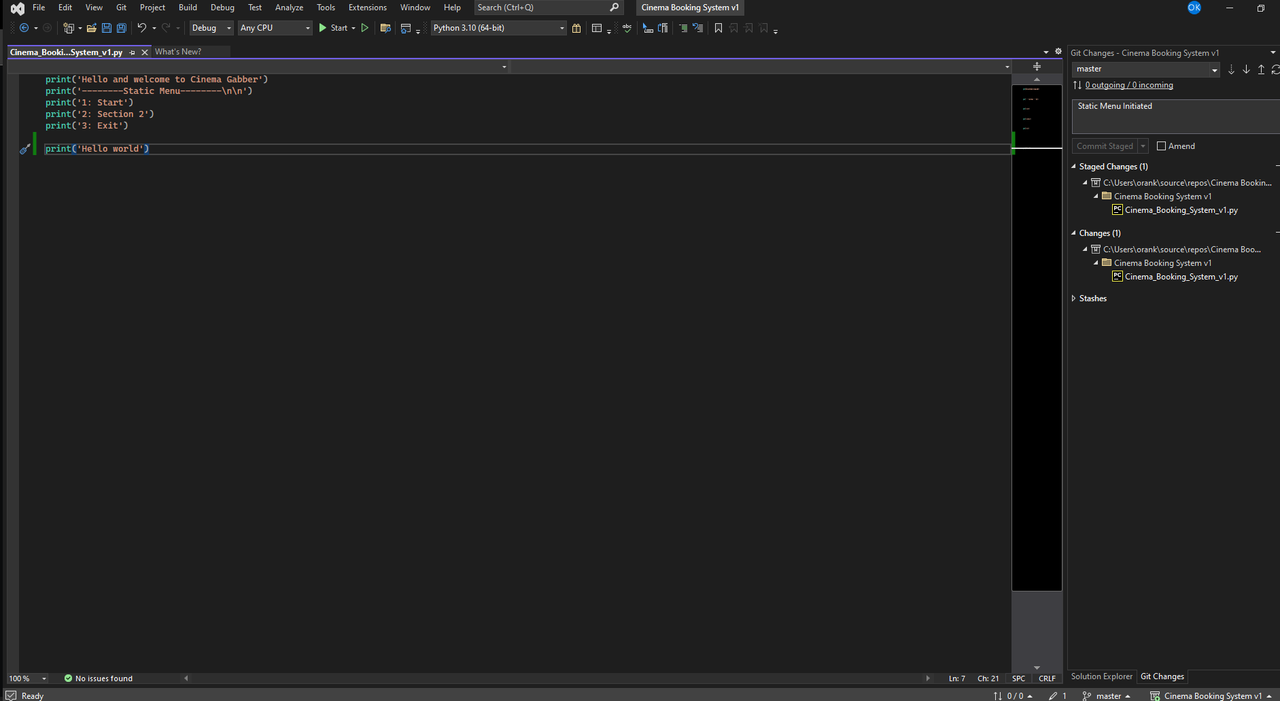The width and height of the screenshot is (1280, 701).
Task: Pin the Cinema_Booking_System_v1.py tab
Action: point(133,52)
